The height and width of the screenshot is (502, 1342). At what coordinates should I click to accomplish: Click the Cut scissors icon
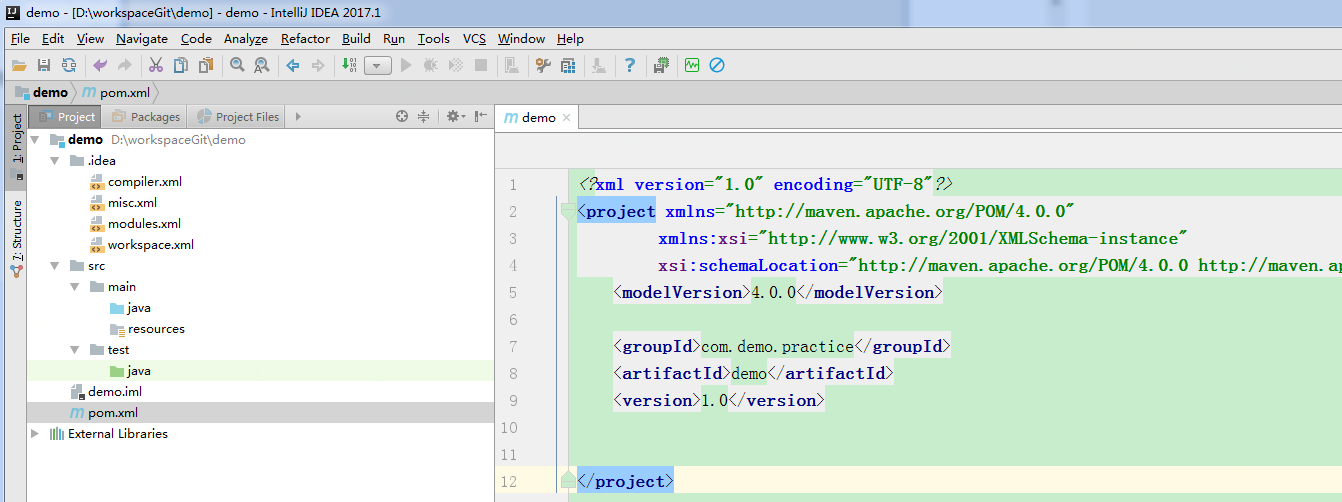click(x=156, y=66)
